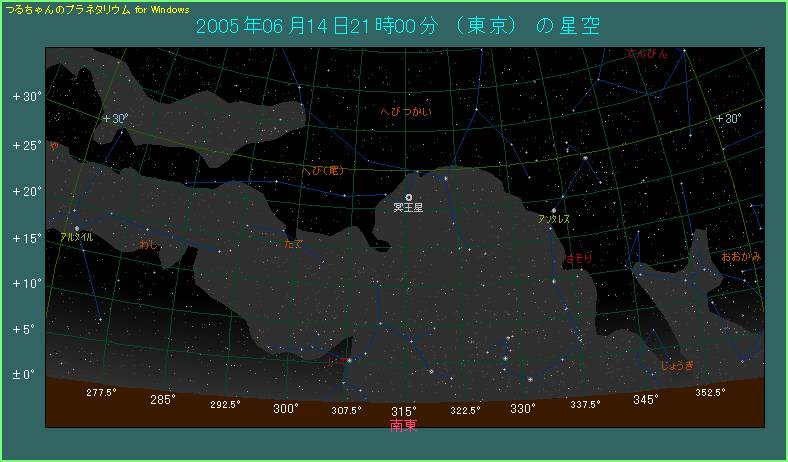Click the 南東 direction label
788x462 pixels.
tap(403, 426)
